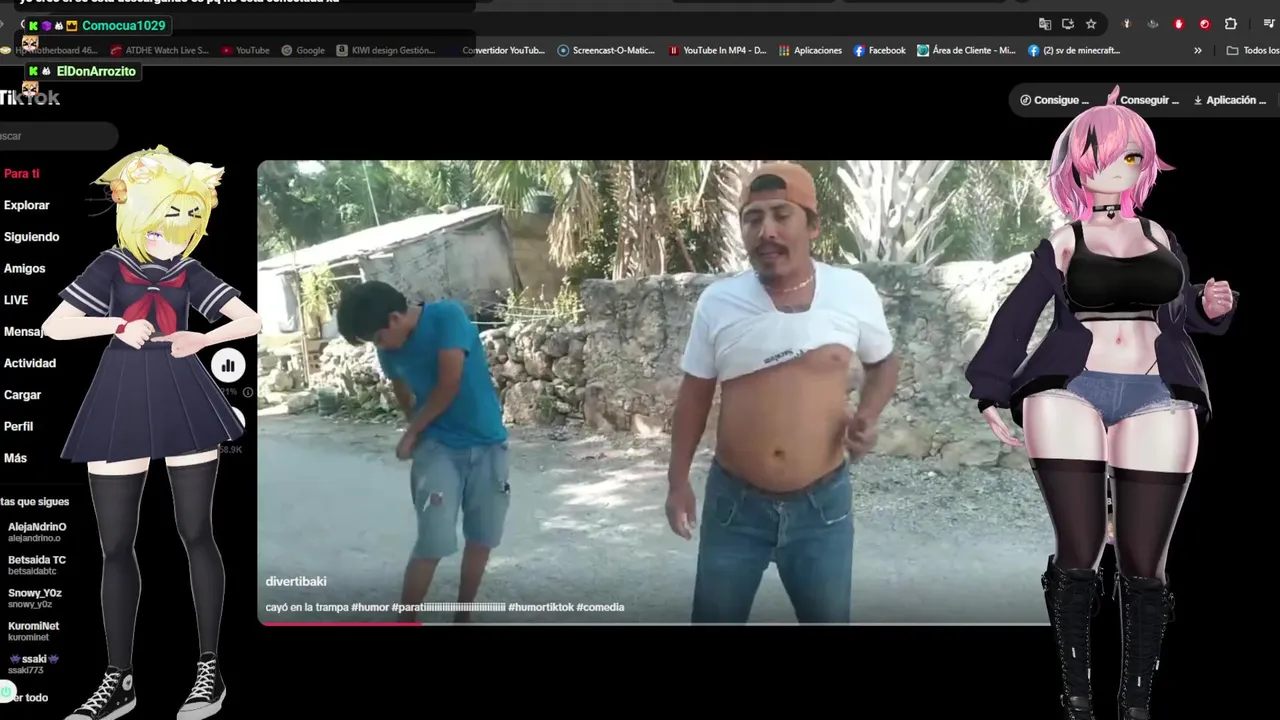Click the install app icon in address bar

tap(1068, 24)
